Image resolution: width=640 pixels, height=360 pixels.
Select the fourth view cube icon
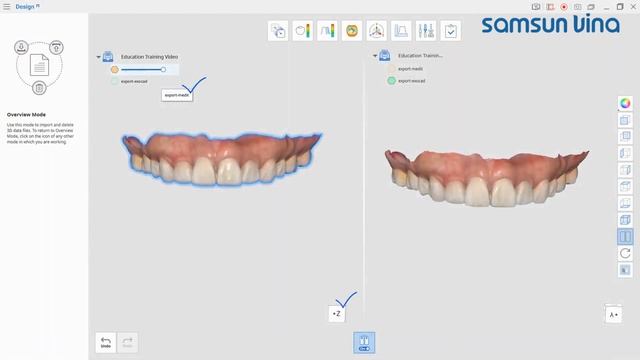(x=625, y=170)
